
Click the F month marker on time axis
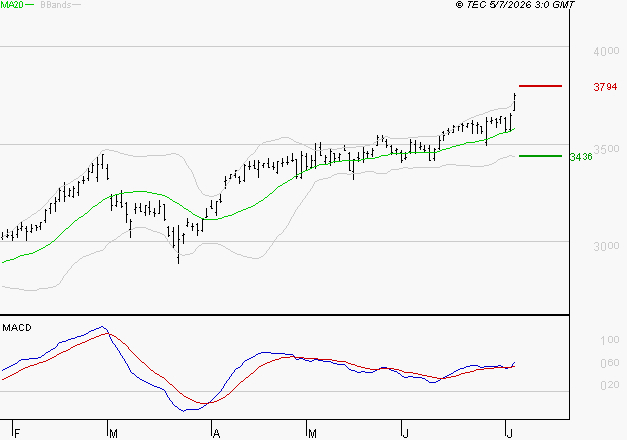pos(17,434)
